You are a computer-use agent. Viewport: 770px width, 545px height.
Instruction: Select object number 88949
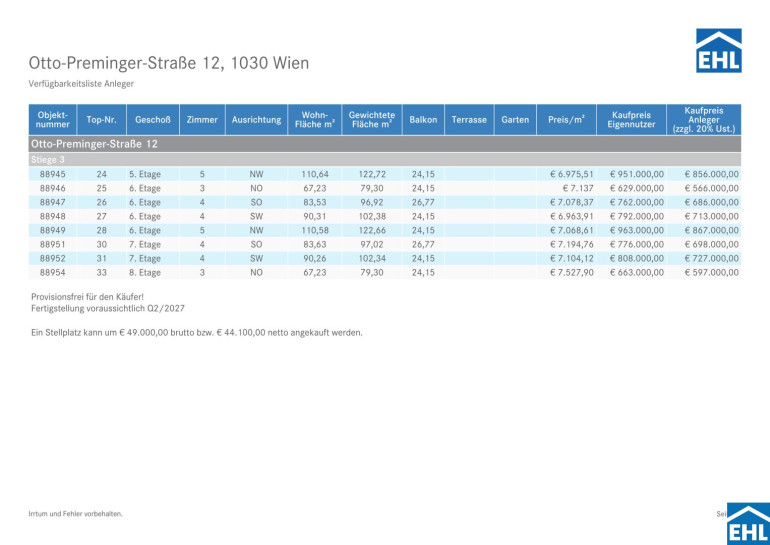coord(53,230)
